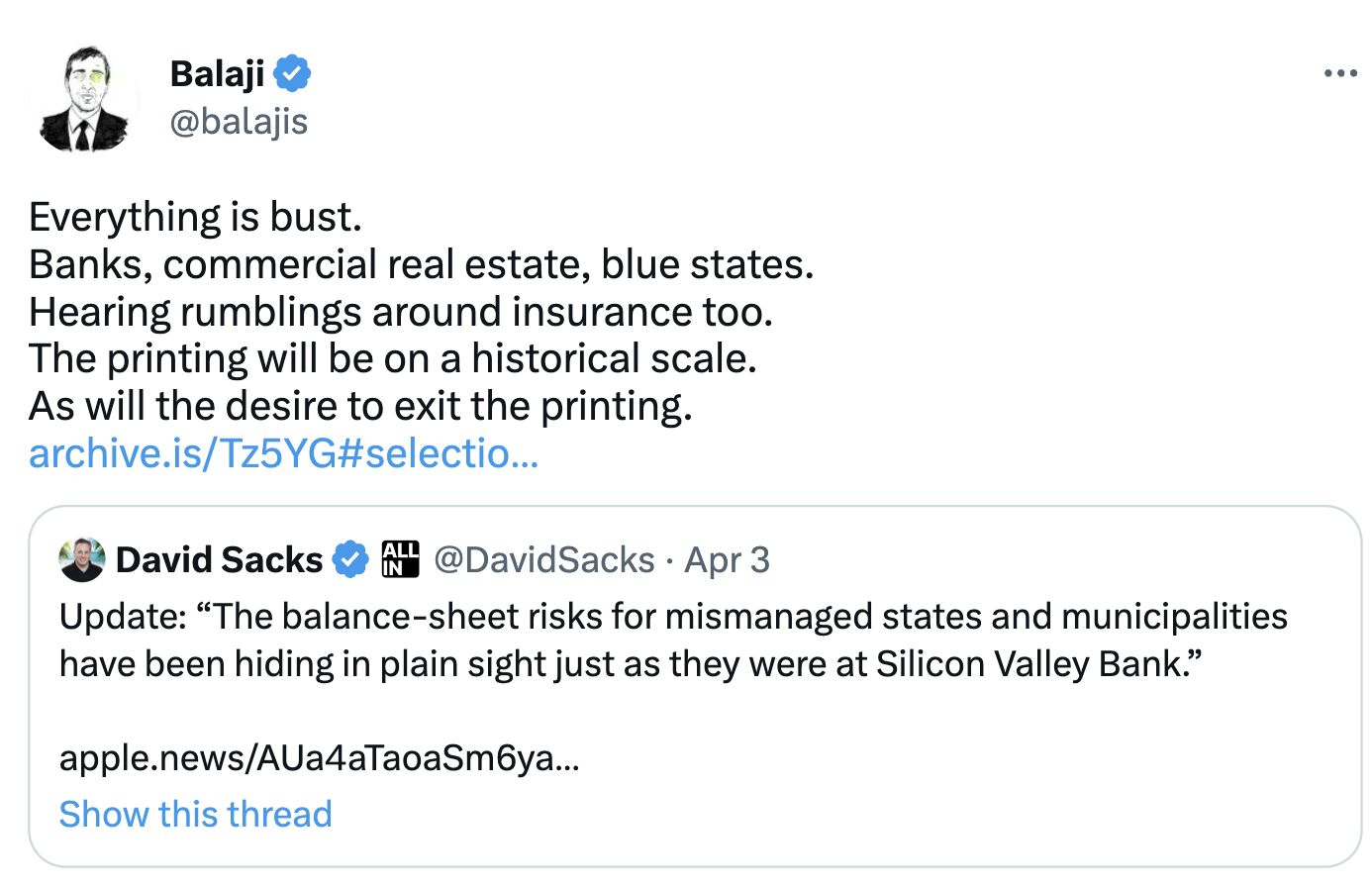Open the three-dot more options menu
The width and height of the screenshot is (1372, 887).
tap(1340, 73)
